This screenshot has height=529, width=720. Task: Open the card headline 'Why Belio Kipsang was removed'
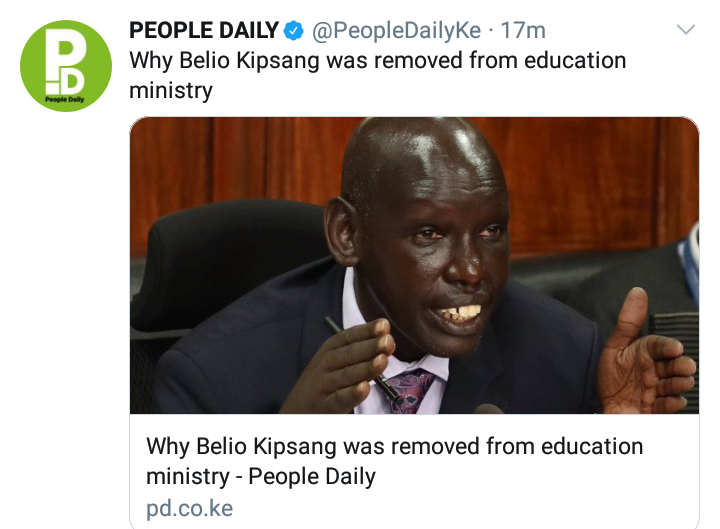pyautogui.click(x=394, y=446)
